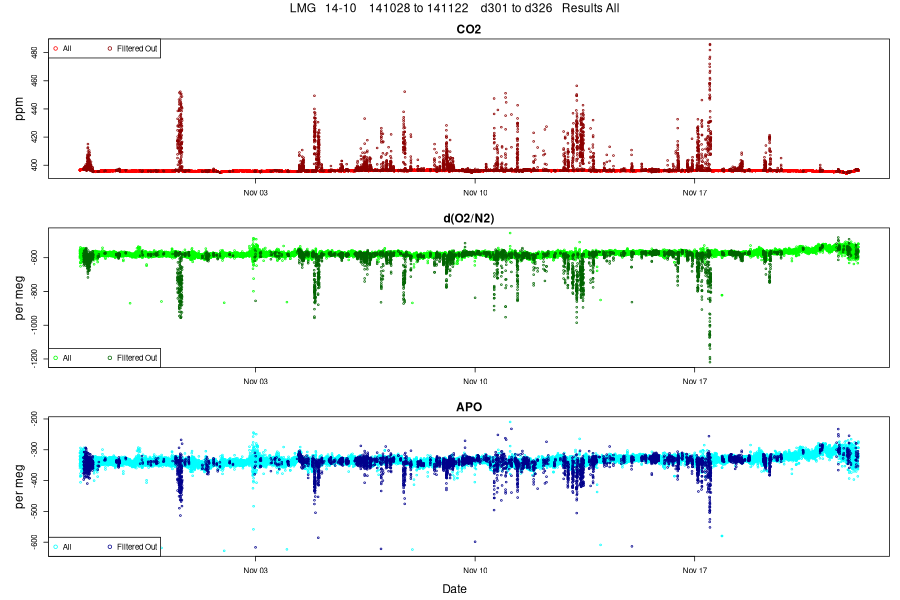Click the 'ppm' y-axis label
Image resolution: width=900 pixels, height=600 pixels.
(x=20, y=109)
